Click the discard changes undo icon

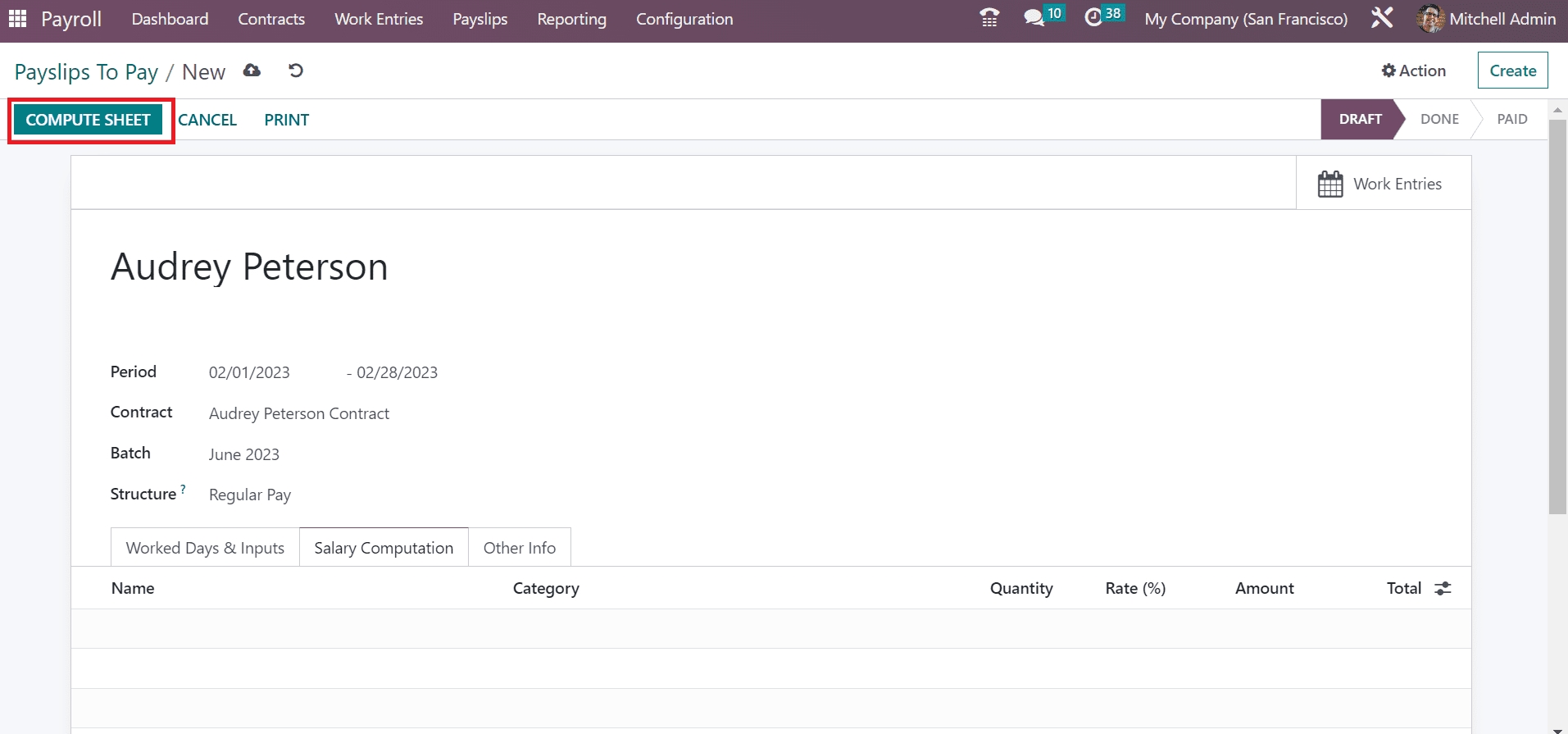click(x=296, y=71)
